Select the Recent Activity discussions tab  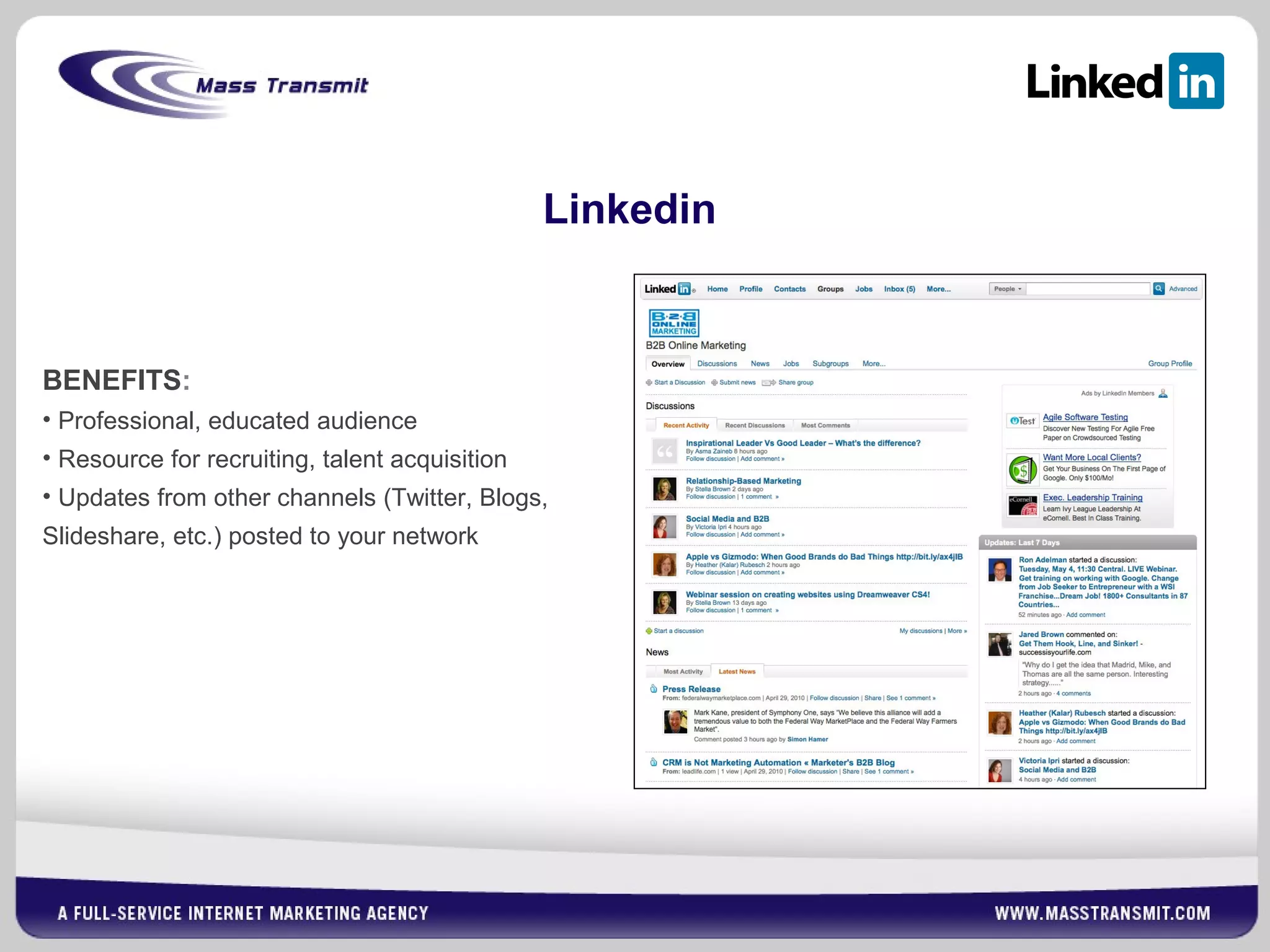click(x=686, y=425)
